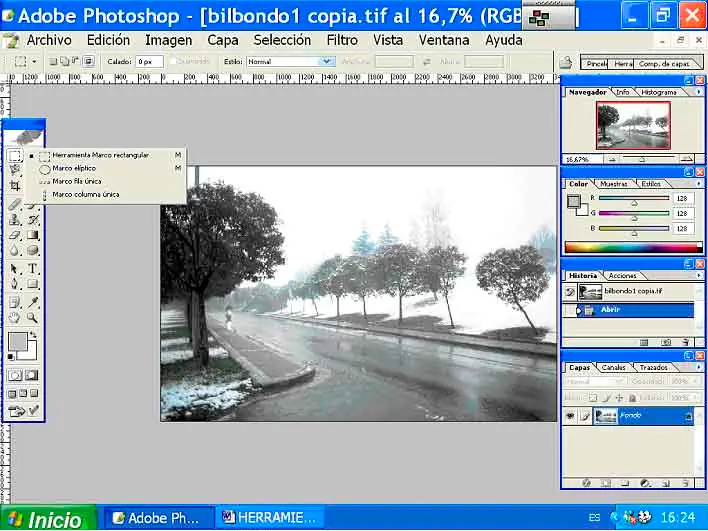Select the Crop tool in the toolbox

click(15, 186)
